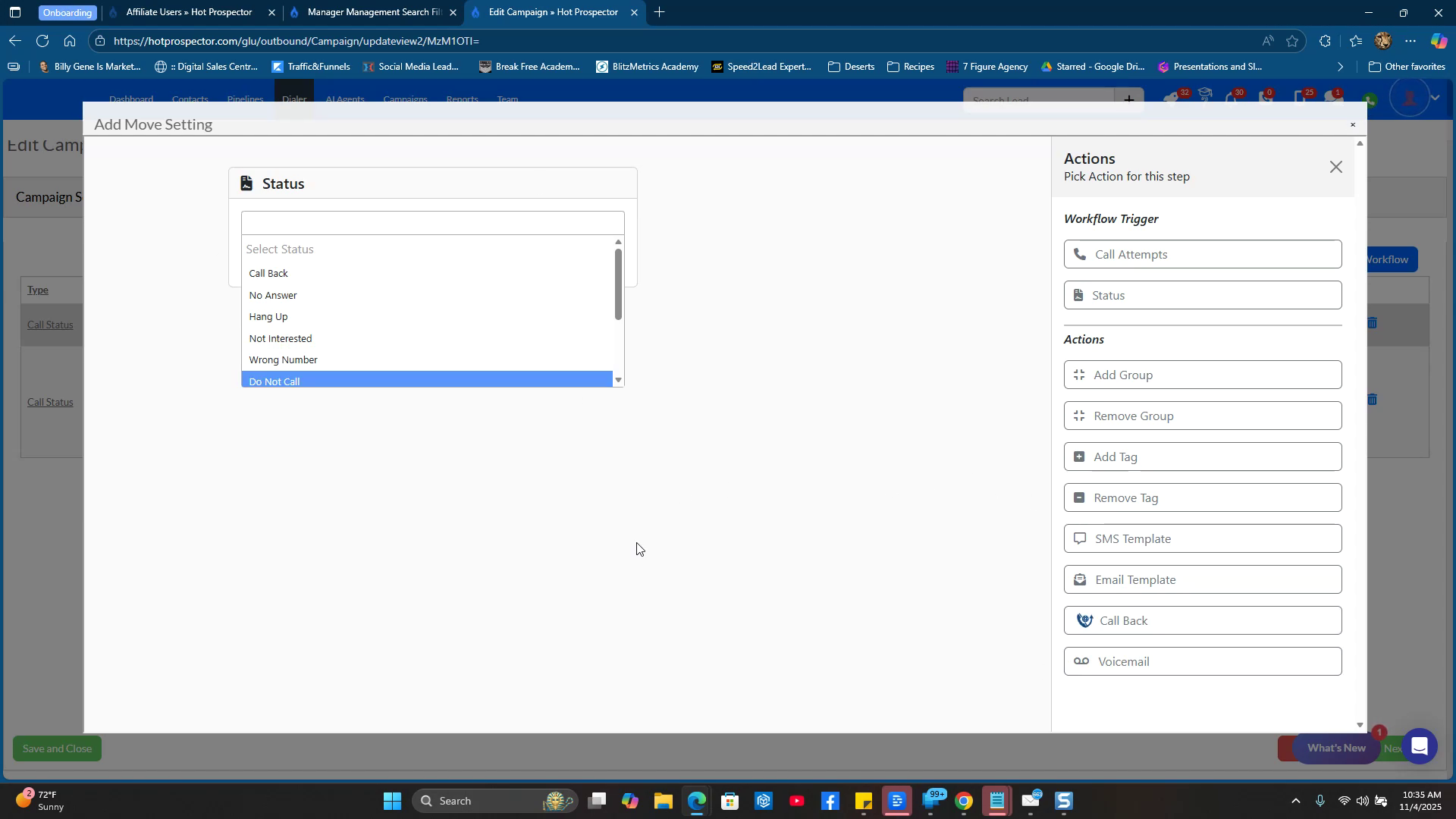Click the Voicemail tape icon
This screenshot has width=1456, height=819.
[1081, 662]
